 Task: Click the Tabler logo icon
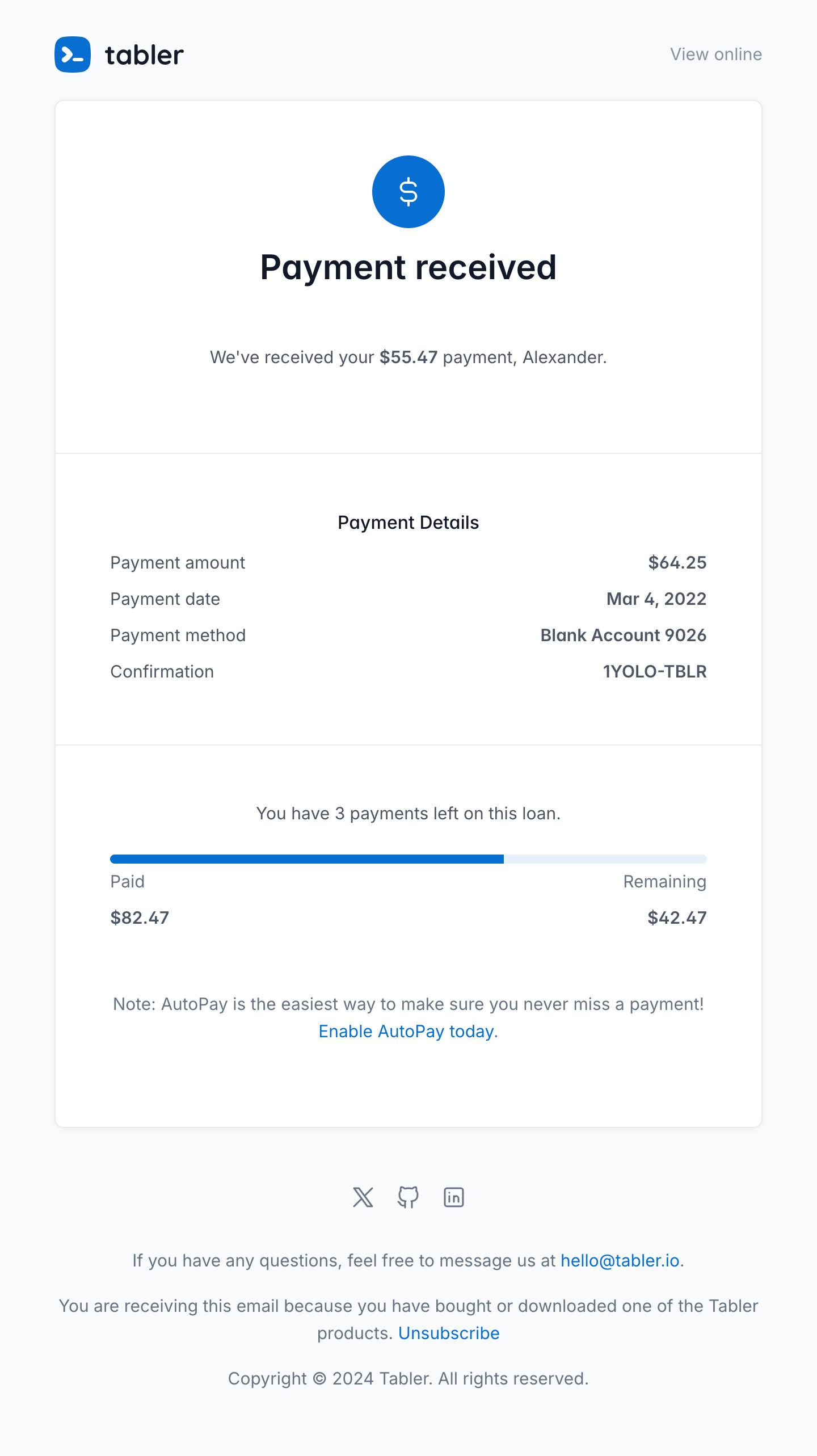(73, 54)
